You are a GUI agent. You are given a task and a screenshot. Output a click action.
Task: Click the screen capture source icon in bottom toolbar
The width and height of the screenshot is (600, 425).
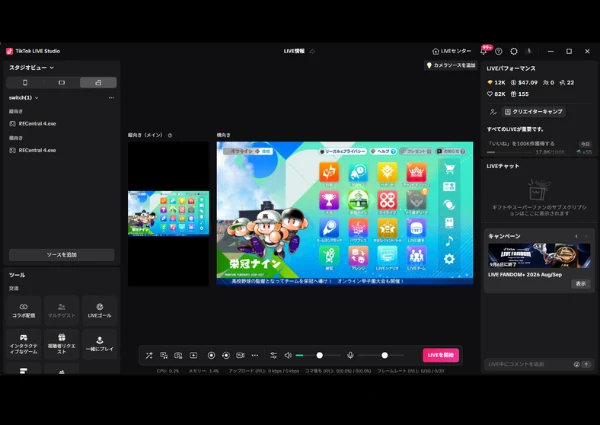(164, 355)
